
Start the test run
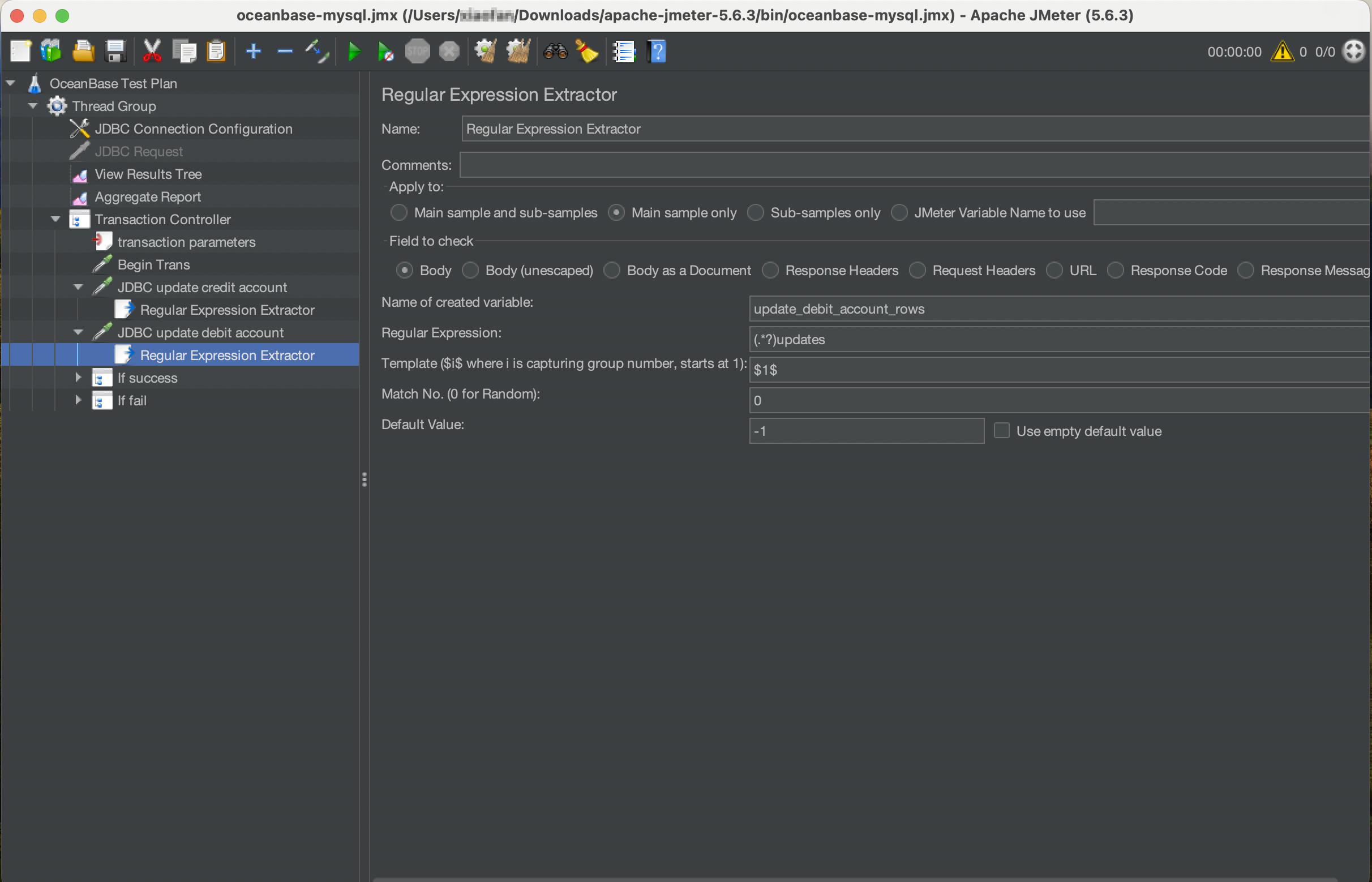tap(354, 51)
